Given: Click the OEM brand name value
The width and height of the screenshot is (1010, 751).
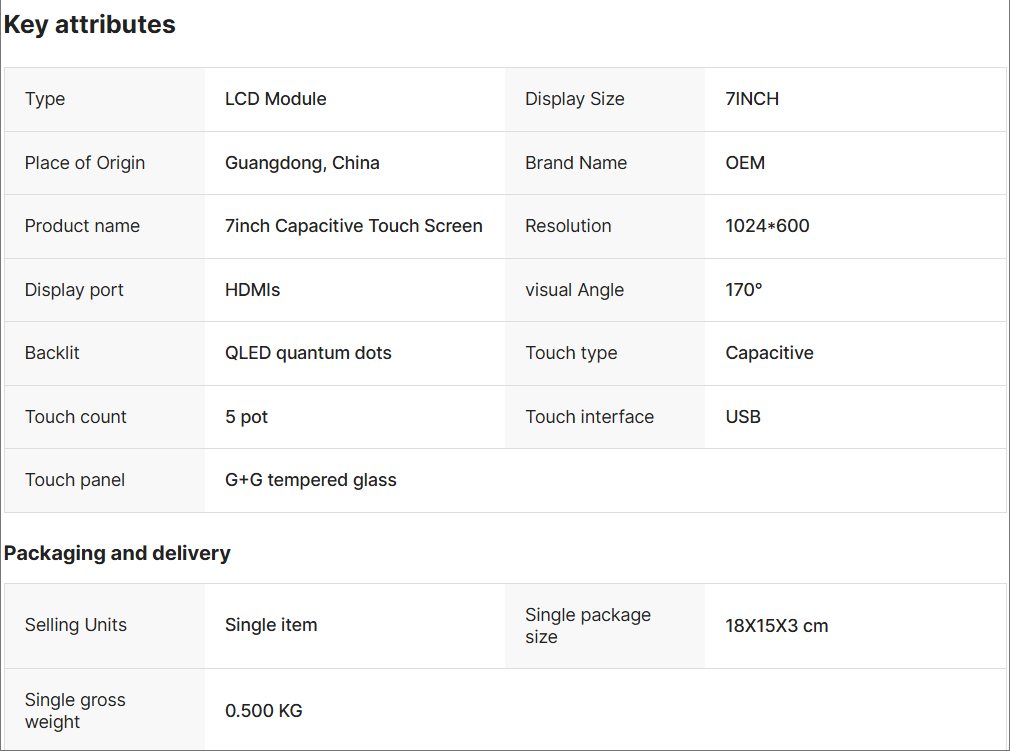Looking at the screenshot, I should (745, 163).
